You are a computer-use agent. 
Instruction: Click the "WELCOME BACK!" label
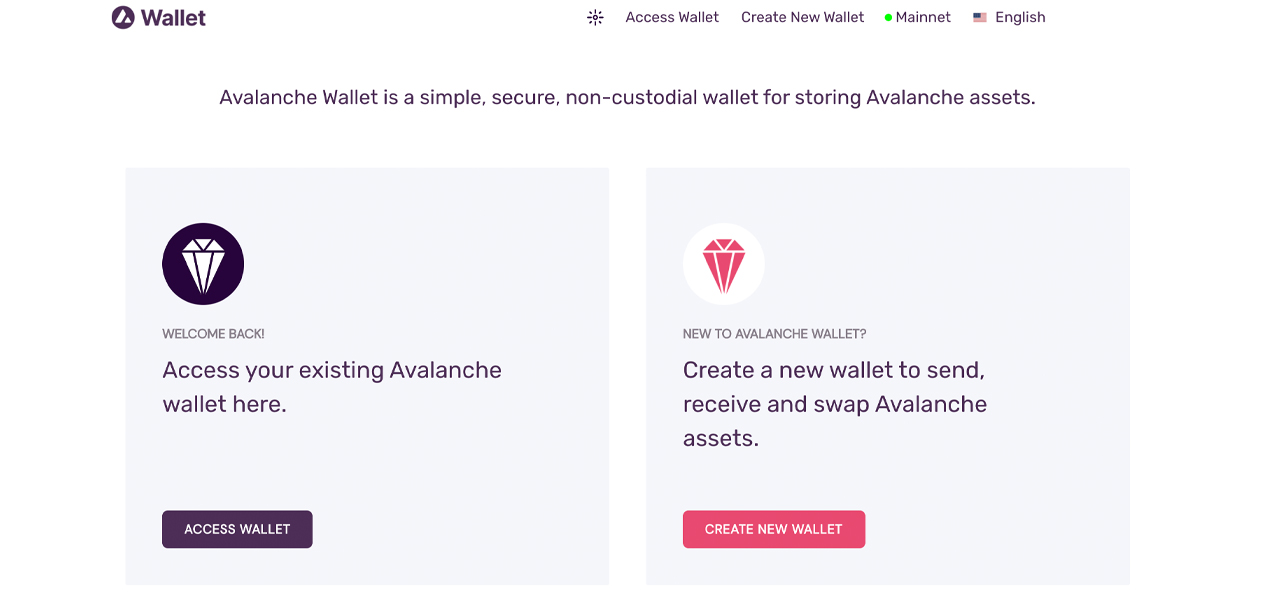coord(213,334)
